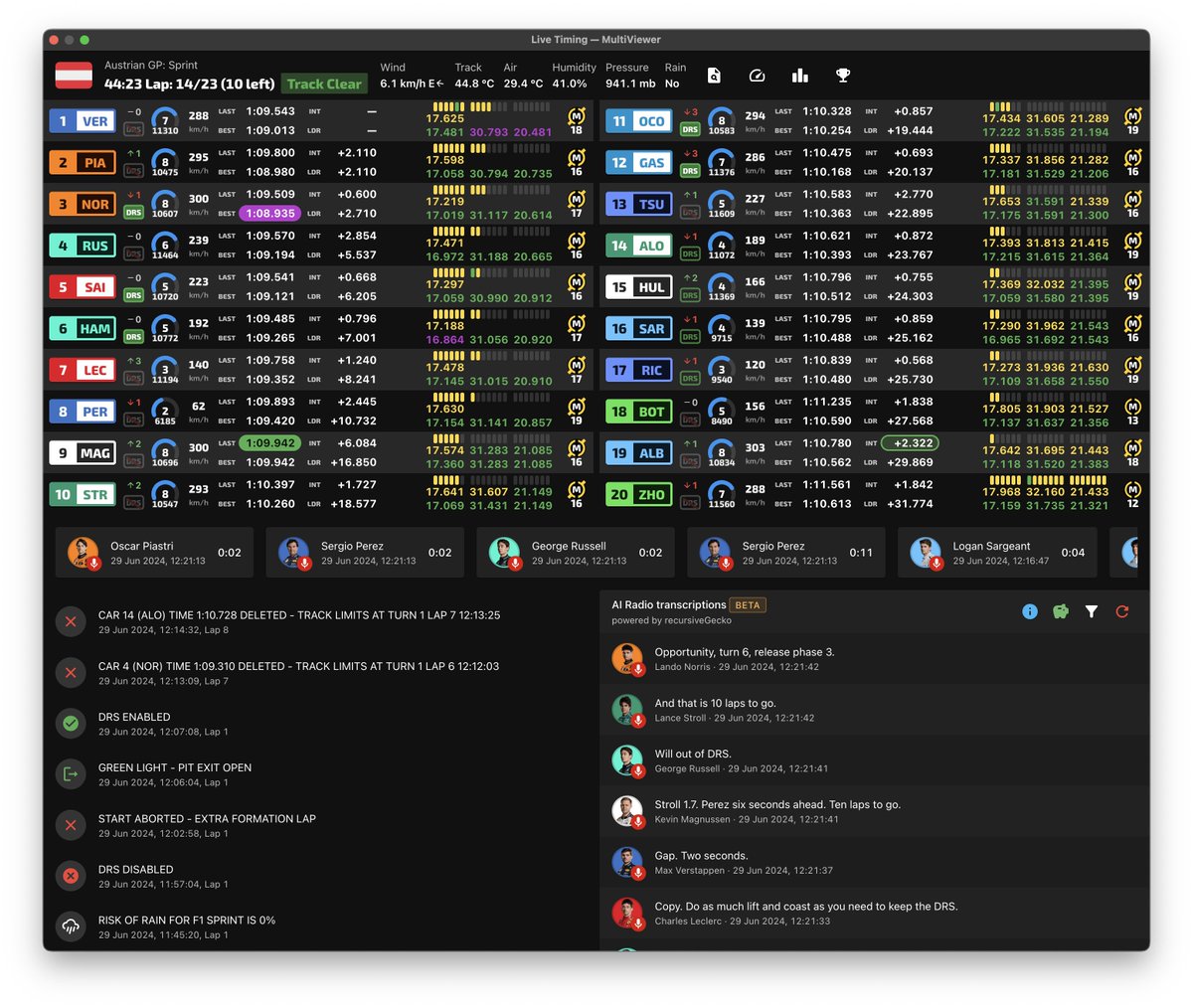This screenshot has width=1193, height=1008.
Task: Select the HUL driver tag
Action: point(639,287)
